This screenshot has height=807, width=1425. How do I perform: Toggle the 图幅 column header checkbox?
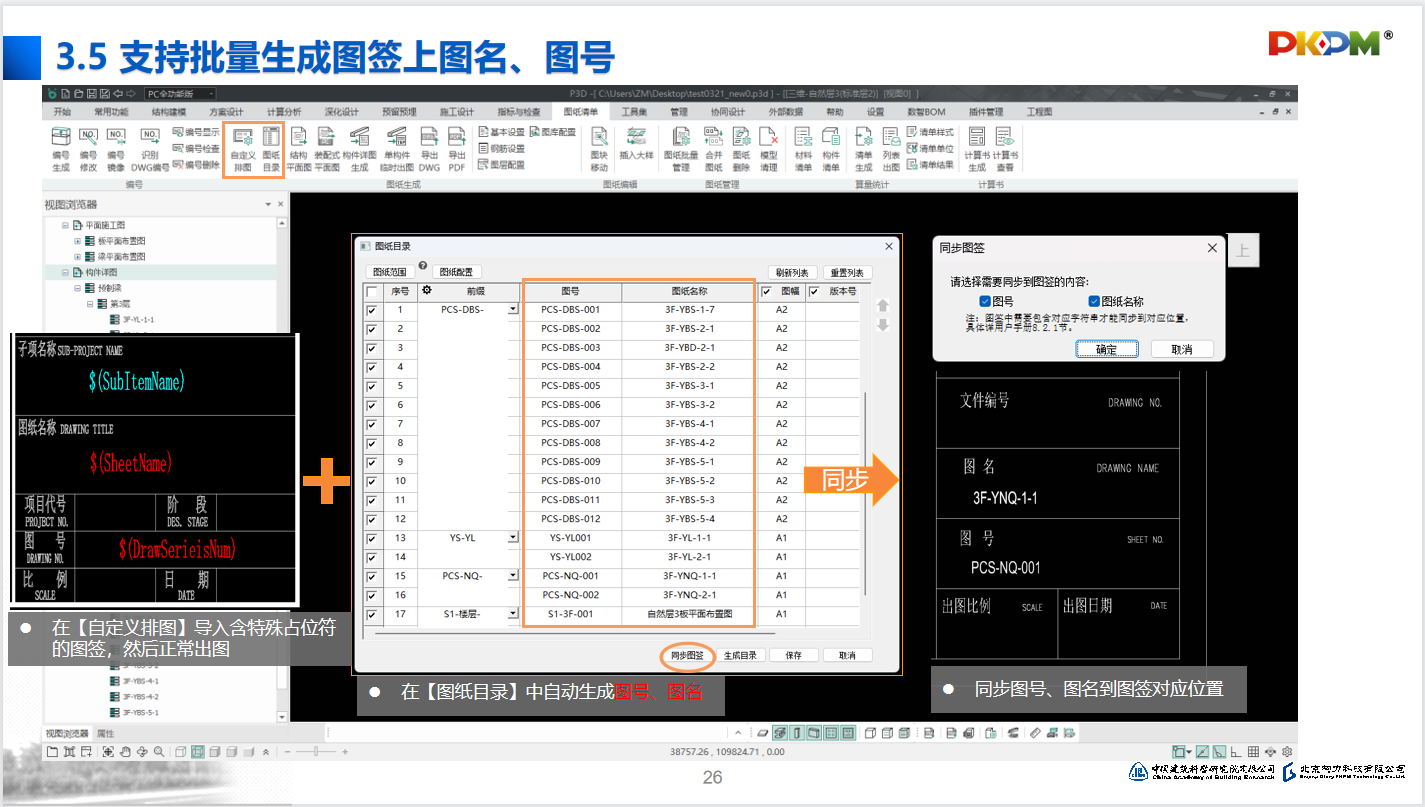[766, 292]
